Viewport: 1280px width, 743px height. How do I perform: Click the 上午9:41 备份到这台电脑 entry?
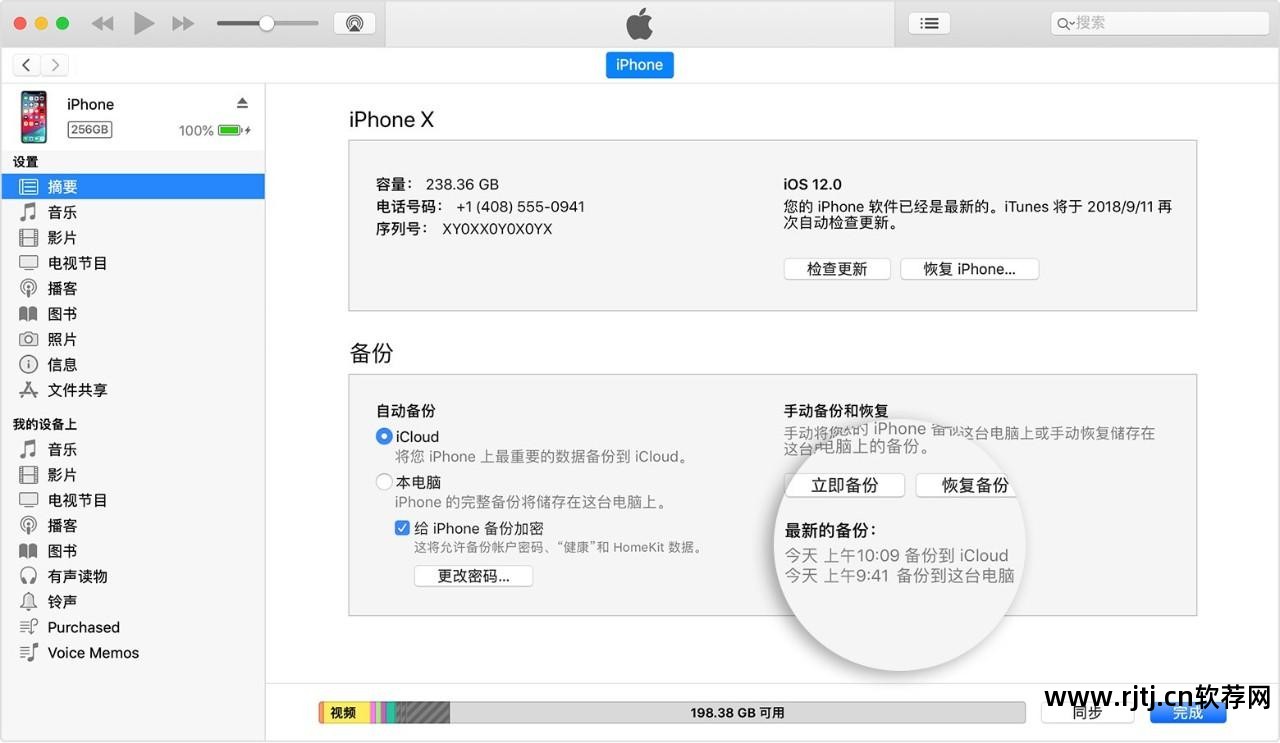(899, 576)
